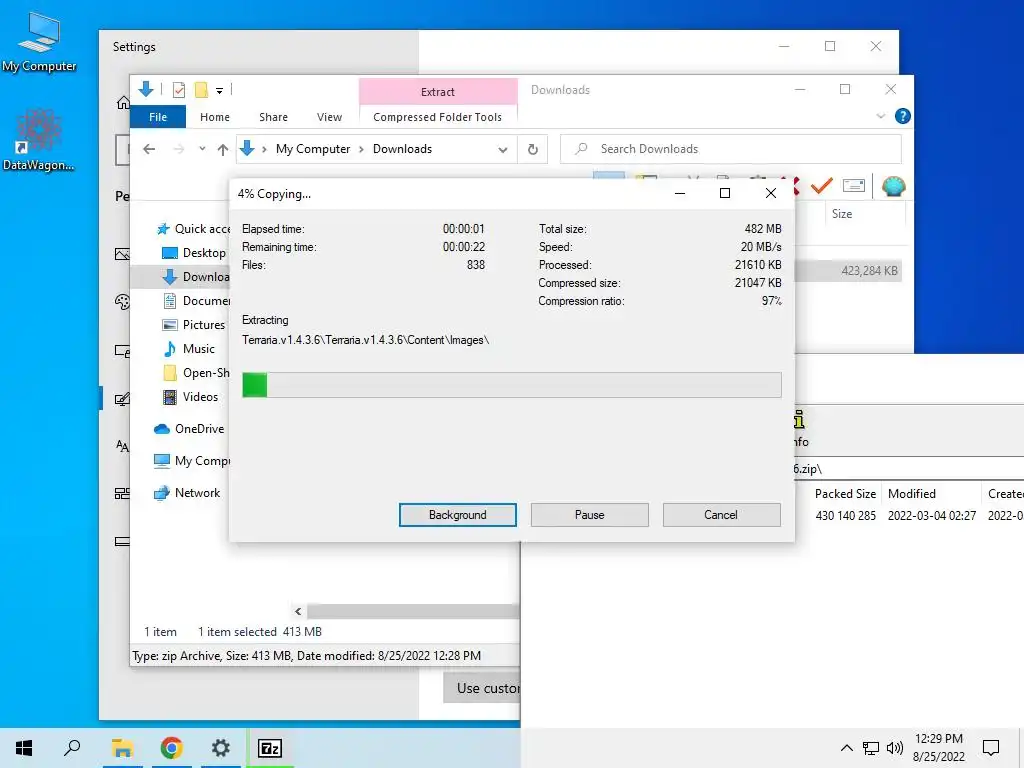Select the Compressed Folder Tools tab
The height and width of the screenshot is (768, 1024).
(438, 117)
